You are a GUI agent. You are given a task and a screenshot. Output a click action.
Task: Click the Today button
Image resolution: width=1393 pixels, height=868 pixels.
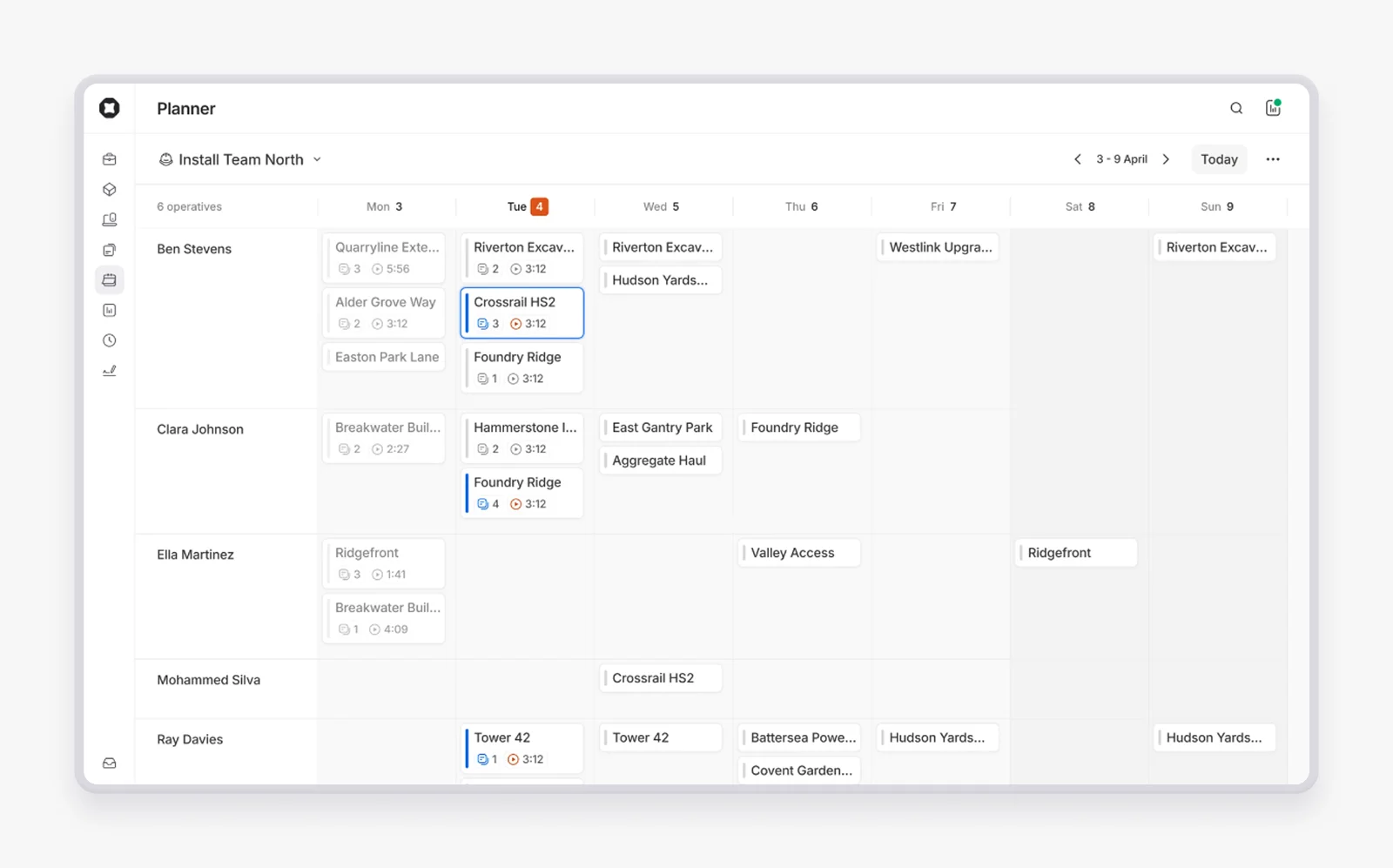tap(1219, 159)
